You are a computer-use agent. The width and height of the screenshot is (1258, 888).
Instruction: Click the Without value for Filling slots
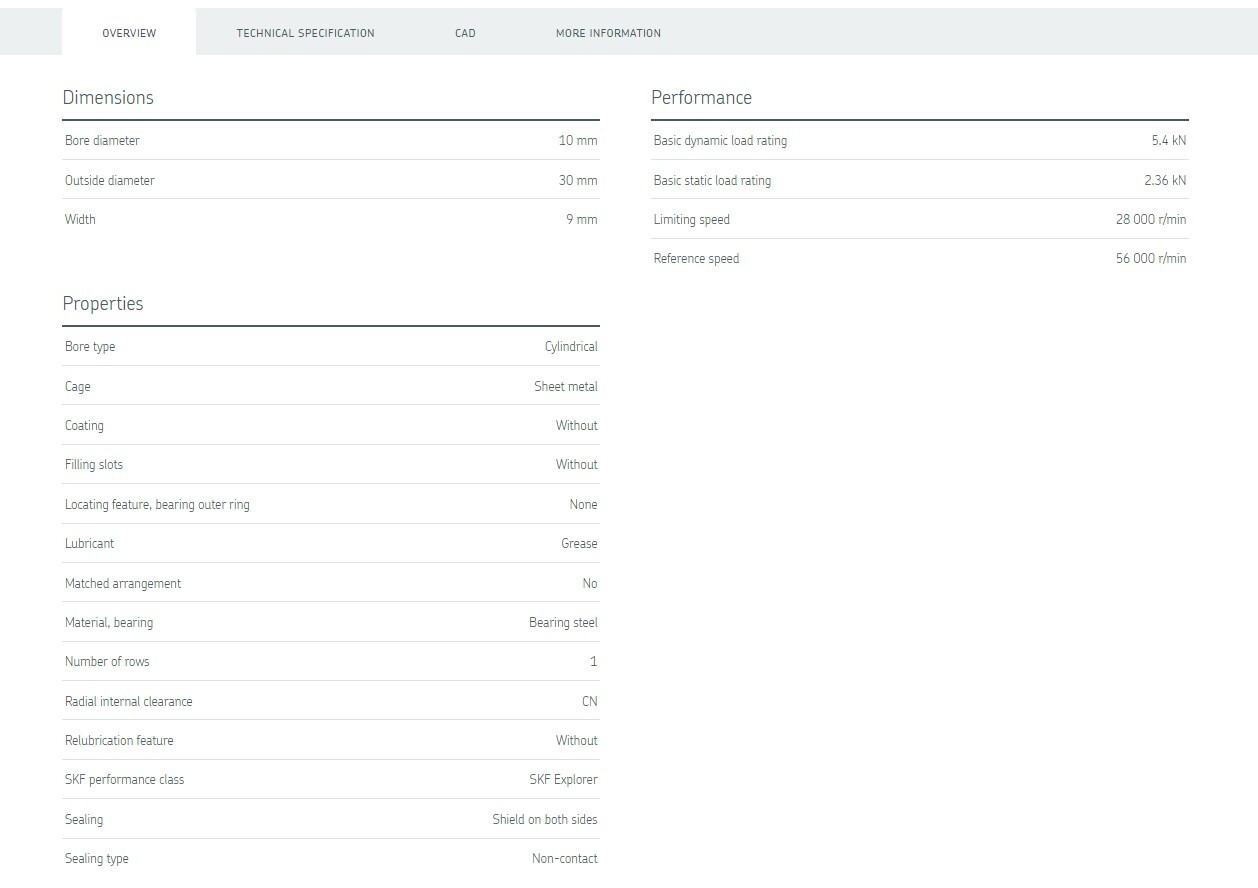tap(577, 464)
